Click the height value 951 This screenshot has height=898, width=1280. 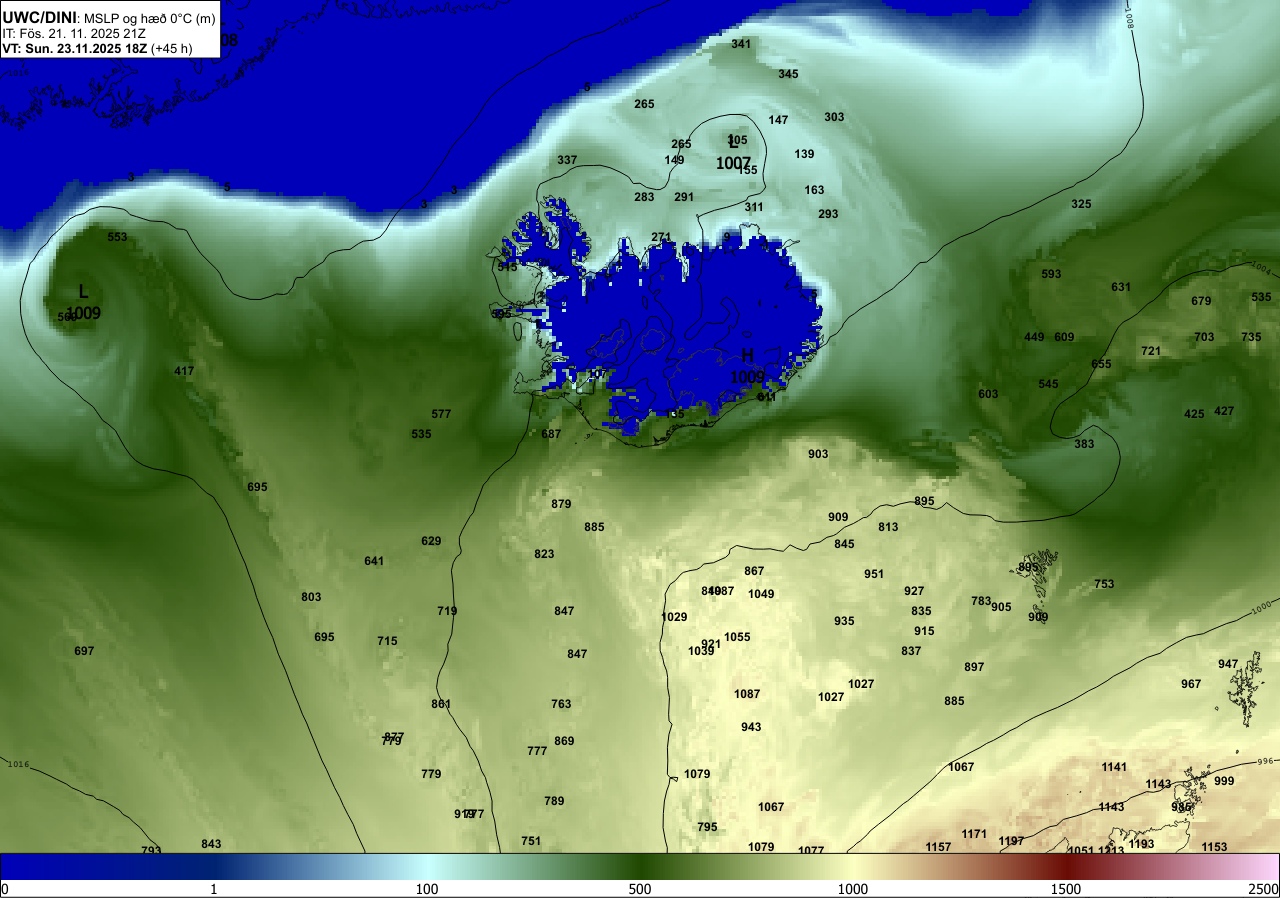click(874, 574)
